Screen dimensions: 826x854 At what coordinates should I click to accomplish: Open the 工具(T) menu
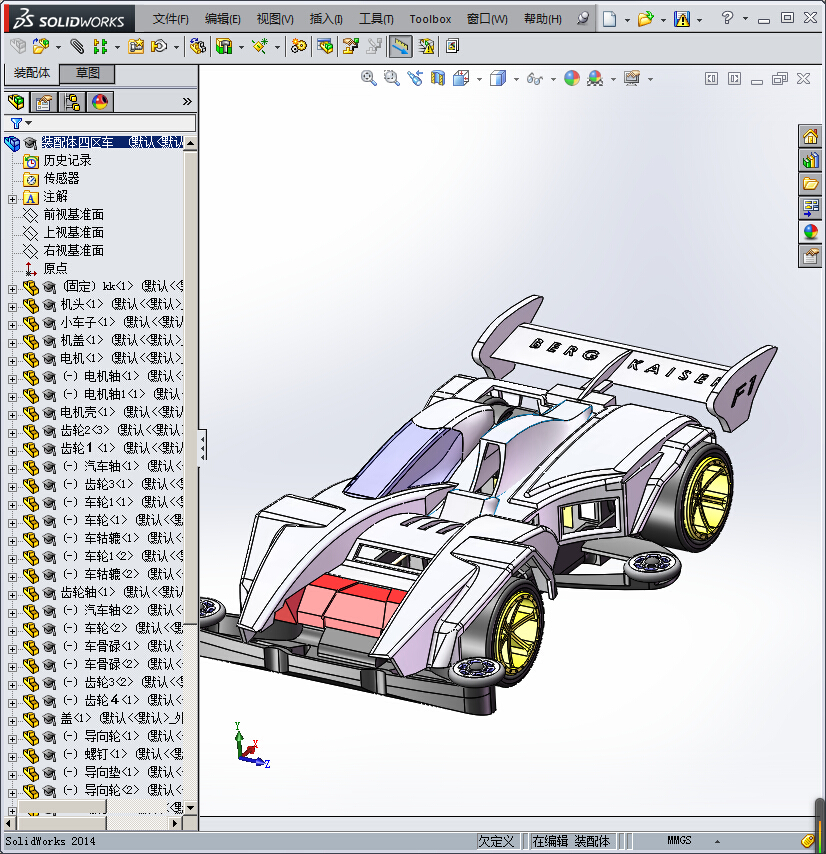[376, 19]
